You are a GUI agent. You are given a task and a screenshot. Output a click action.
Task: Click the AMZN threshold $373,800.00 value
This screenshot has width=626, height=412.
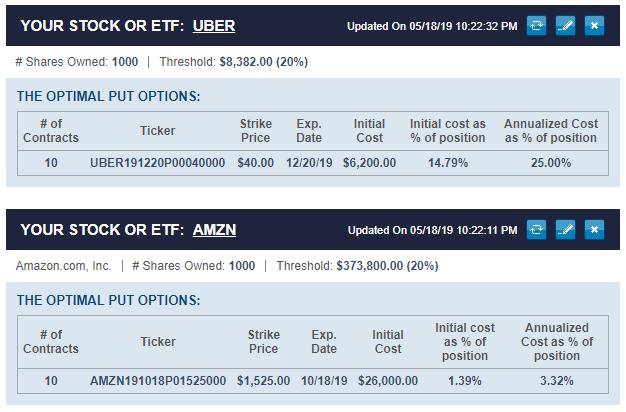[370, 266]
